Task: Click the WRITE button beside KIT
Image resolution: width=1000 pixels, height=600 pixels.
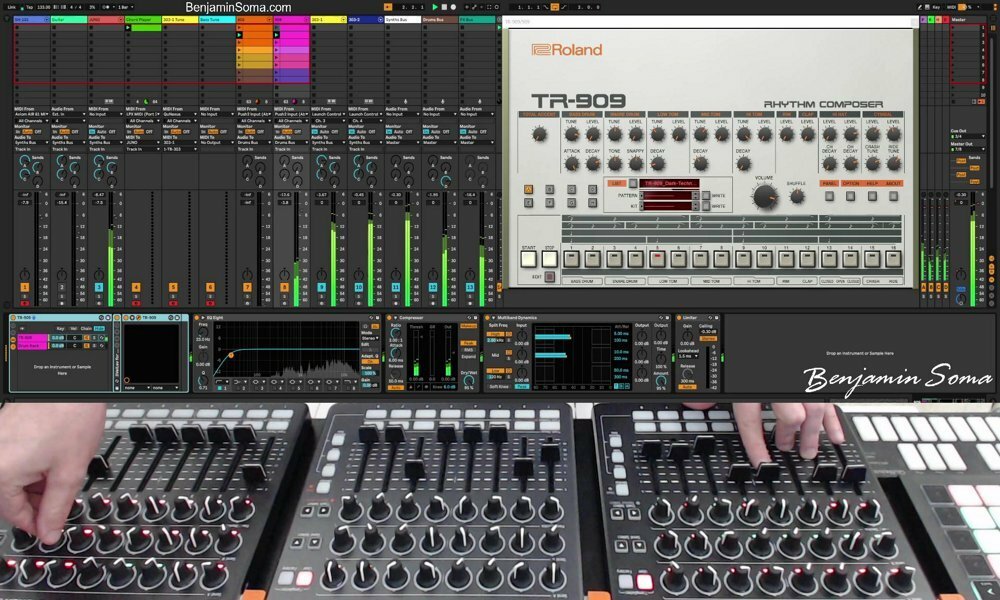Action: (705, 206)
